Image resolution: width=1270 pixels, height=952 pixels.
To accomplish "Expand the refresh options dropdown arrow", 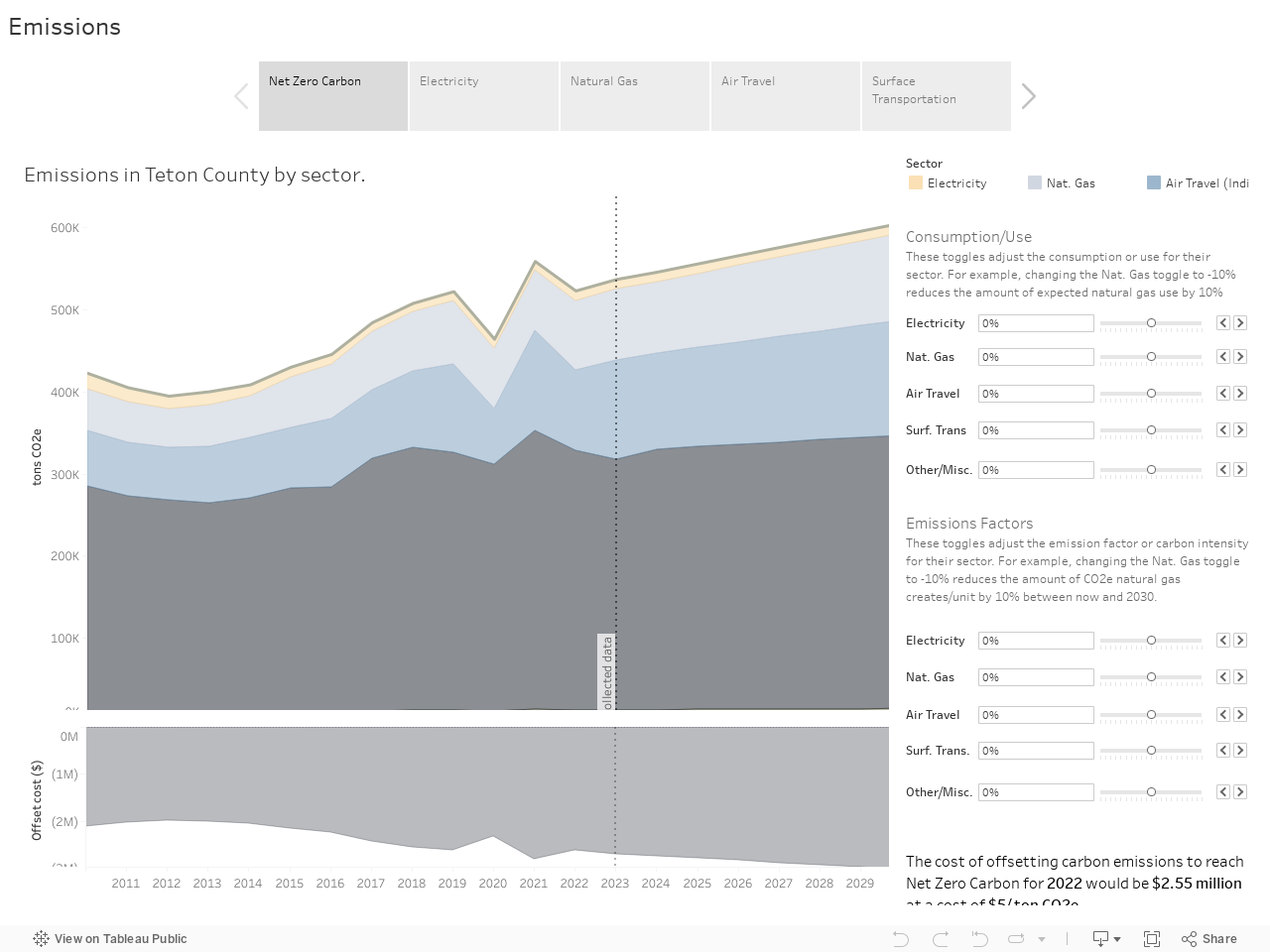I will 1042,939.
